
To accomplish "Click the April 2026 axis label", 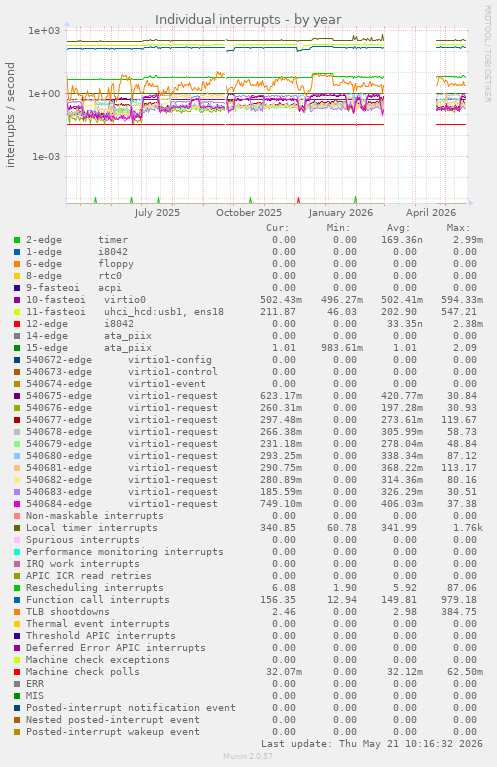I will point(430,213).
